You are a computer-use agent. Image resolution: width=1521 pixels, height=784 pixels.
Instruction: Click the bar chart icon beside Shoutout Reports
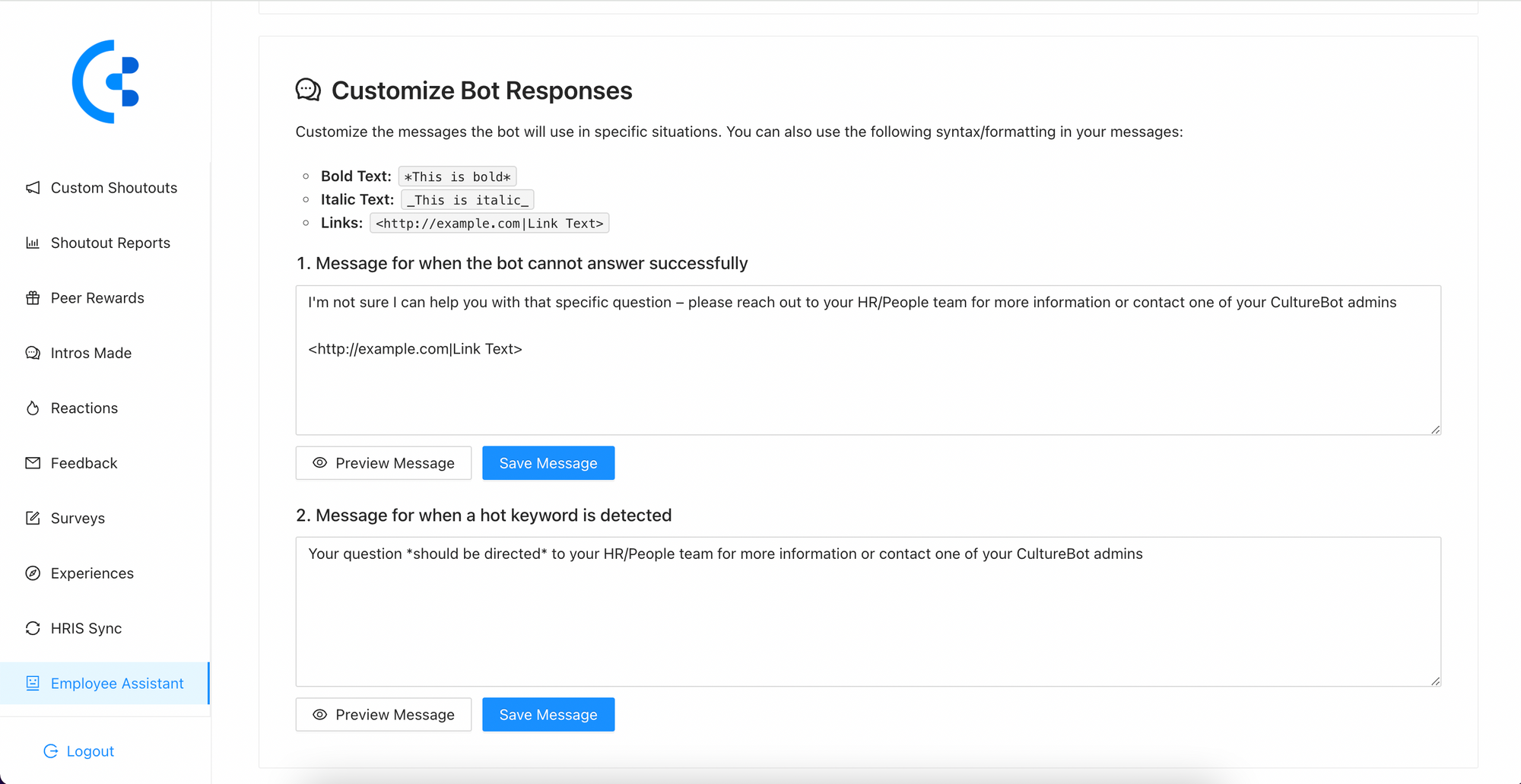click(32, 243)
